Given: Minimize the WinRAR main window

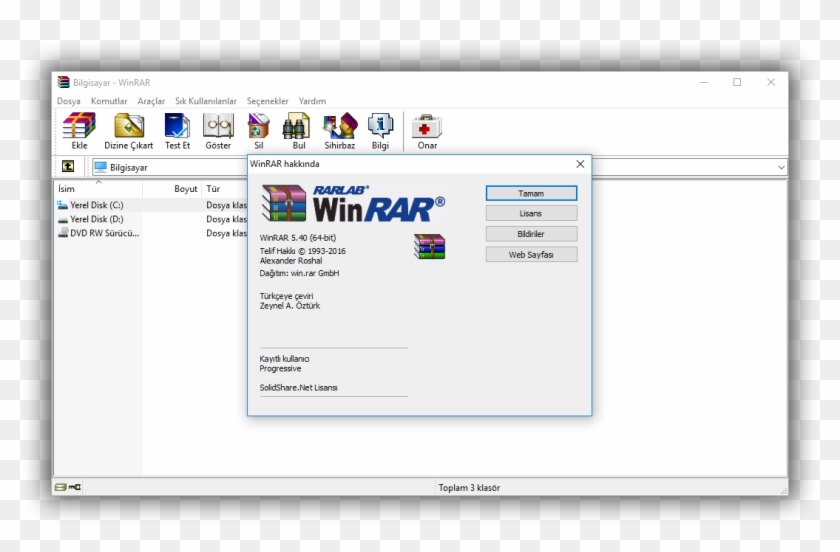Looking at the screenshot, I should [704, 82].
